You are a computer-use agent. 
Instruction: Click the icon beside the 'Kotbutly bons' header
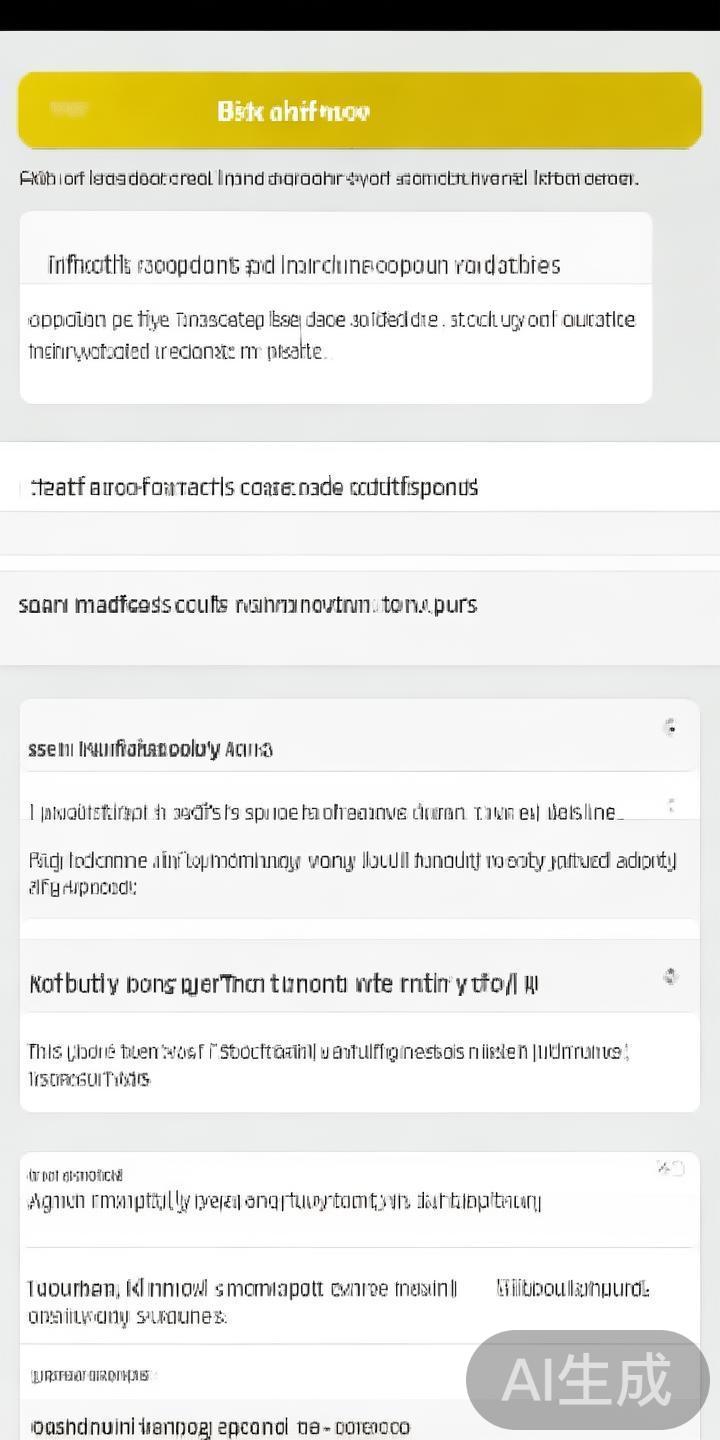coord(670,977)
